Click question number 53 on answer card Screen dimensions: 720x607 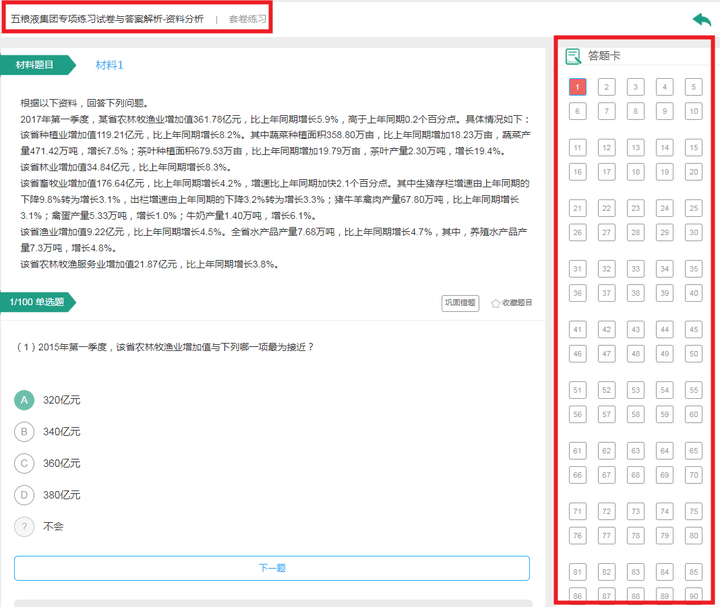click(636, 390)
